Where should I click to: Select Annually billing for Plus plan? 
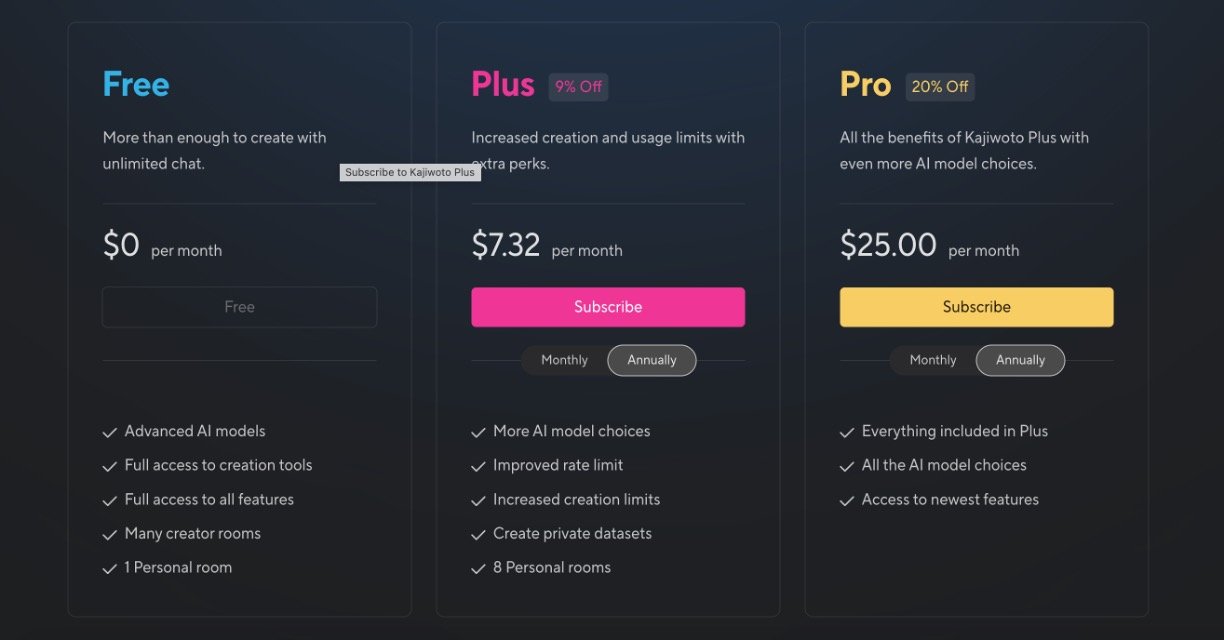652,360
